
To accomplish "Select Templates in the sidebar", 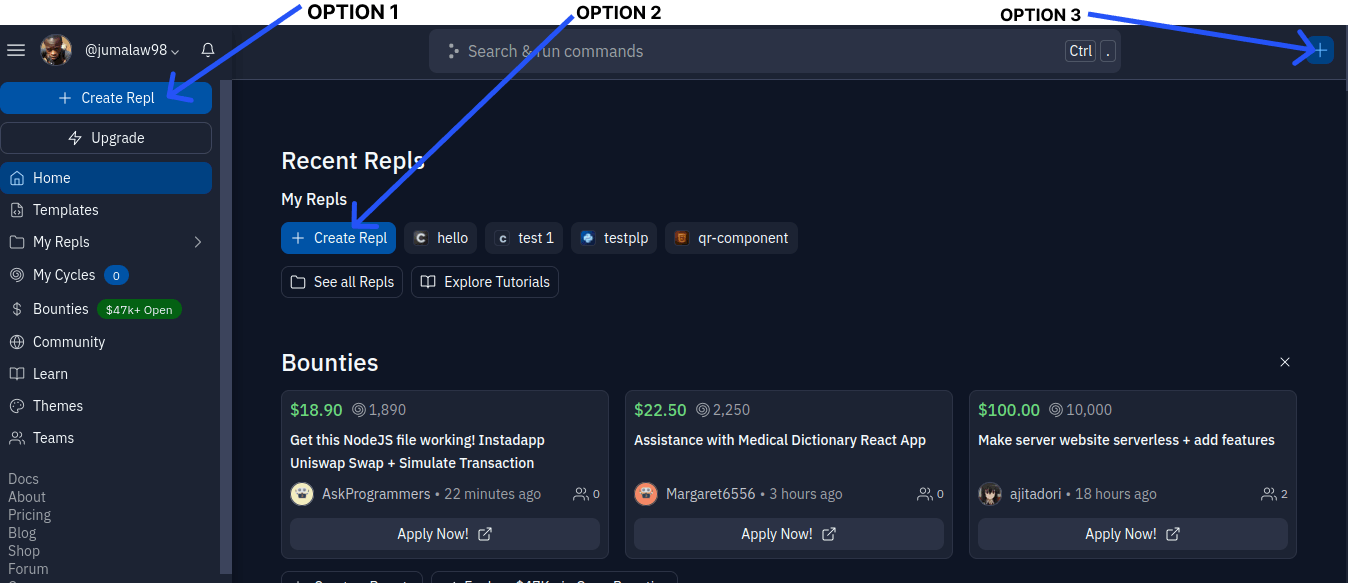I will pyautogui.click(x=65, y=210).
